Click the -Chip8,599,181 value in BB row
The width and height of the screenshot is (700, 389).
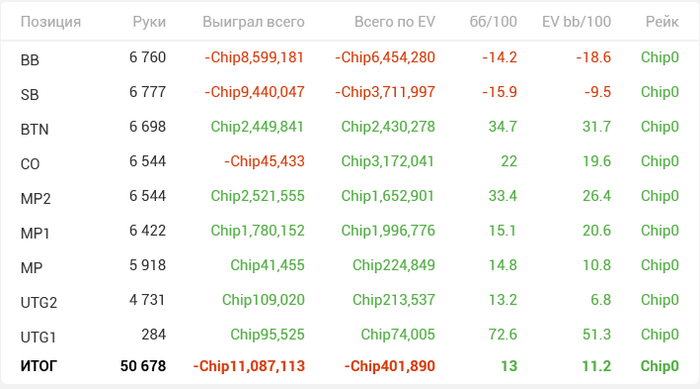[x=254, y=57]
